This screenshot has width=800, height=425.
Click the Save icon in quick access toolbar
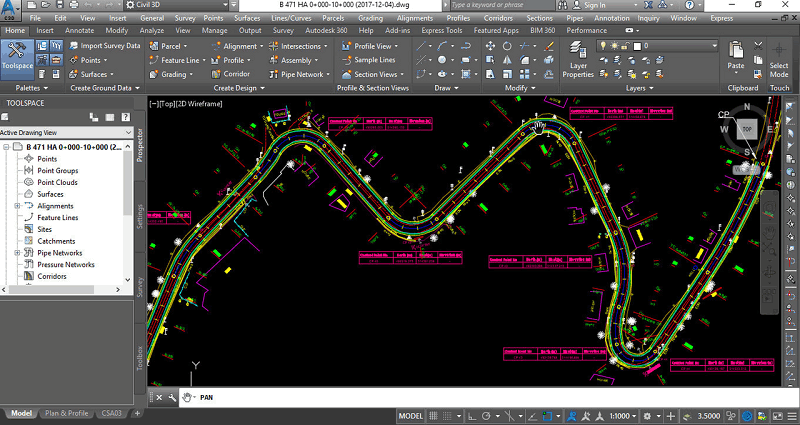click(60, 5)
